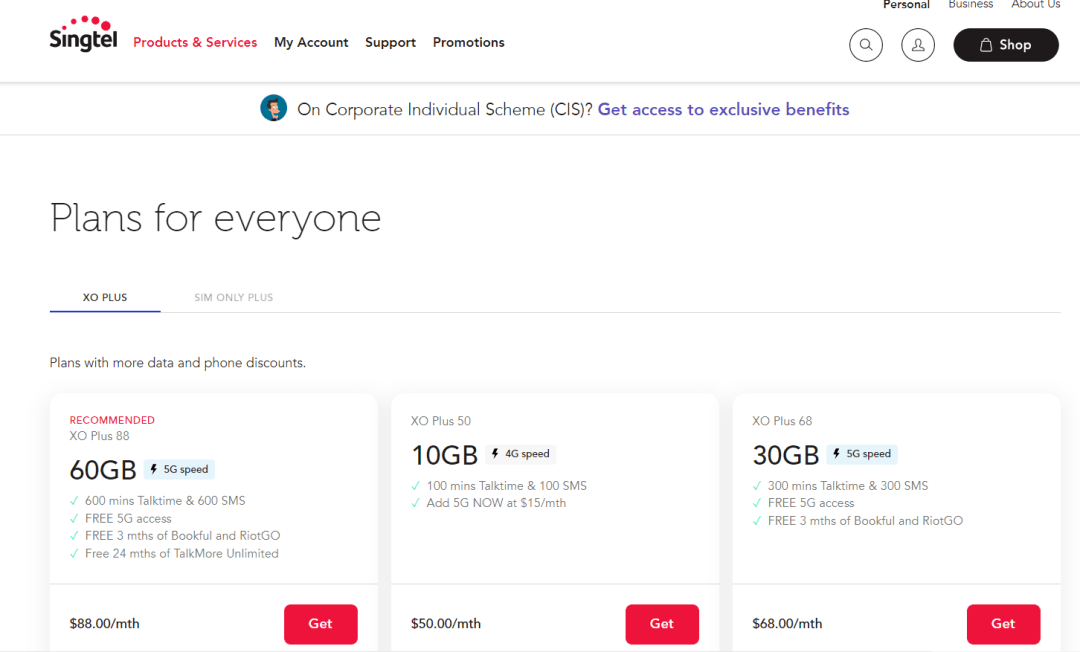The image size is (1080, 652).
Task: Click the XO Plus 68 plan card
Action: coord(896,490)
